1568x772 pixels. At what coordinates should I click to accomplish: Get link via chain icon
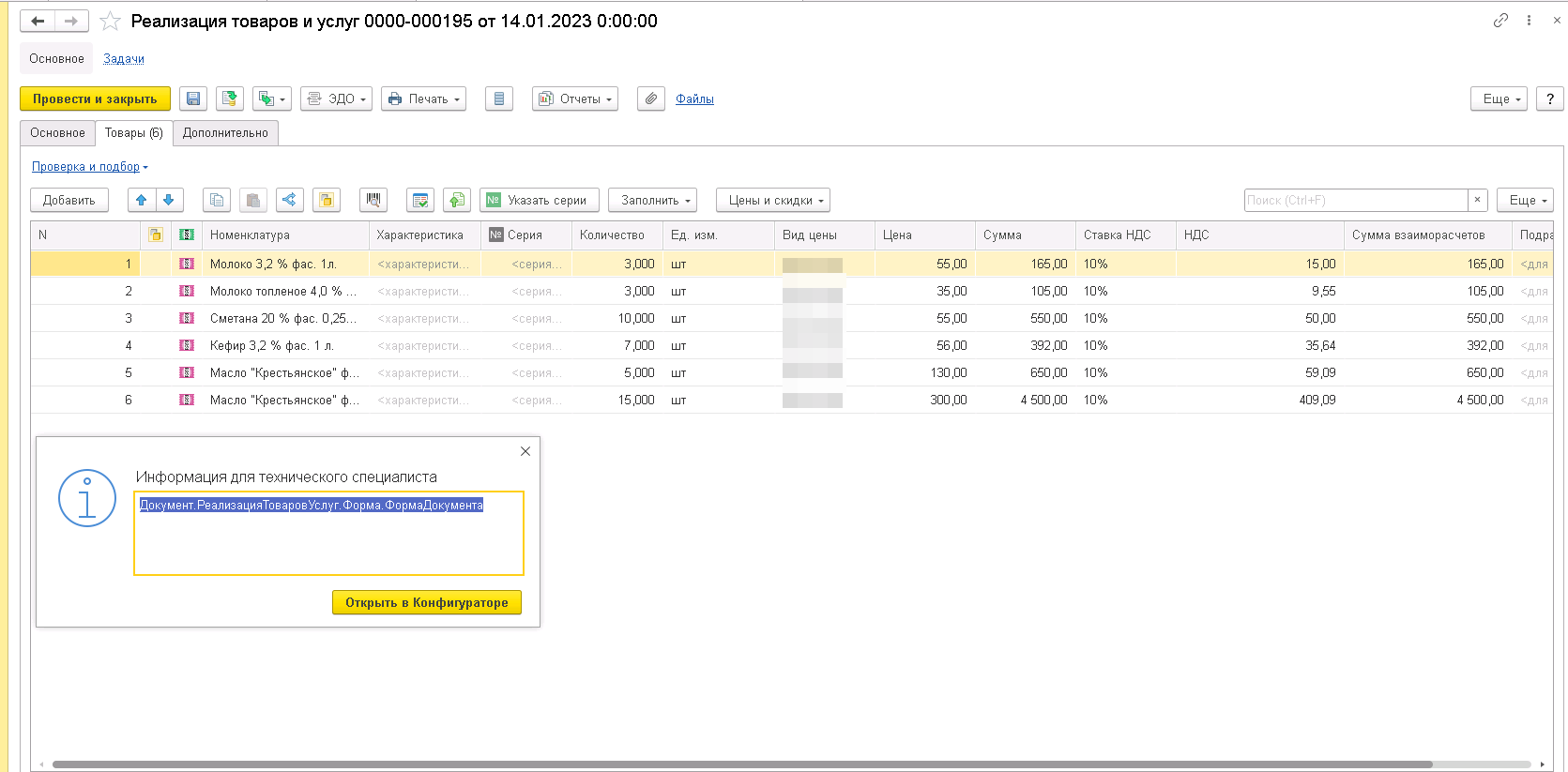[1500, 20]
